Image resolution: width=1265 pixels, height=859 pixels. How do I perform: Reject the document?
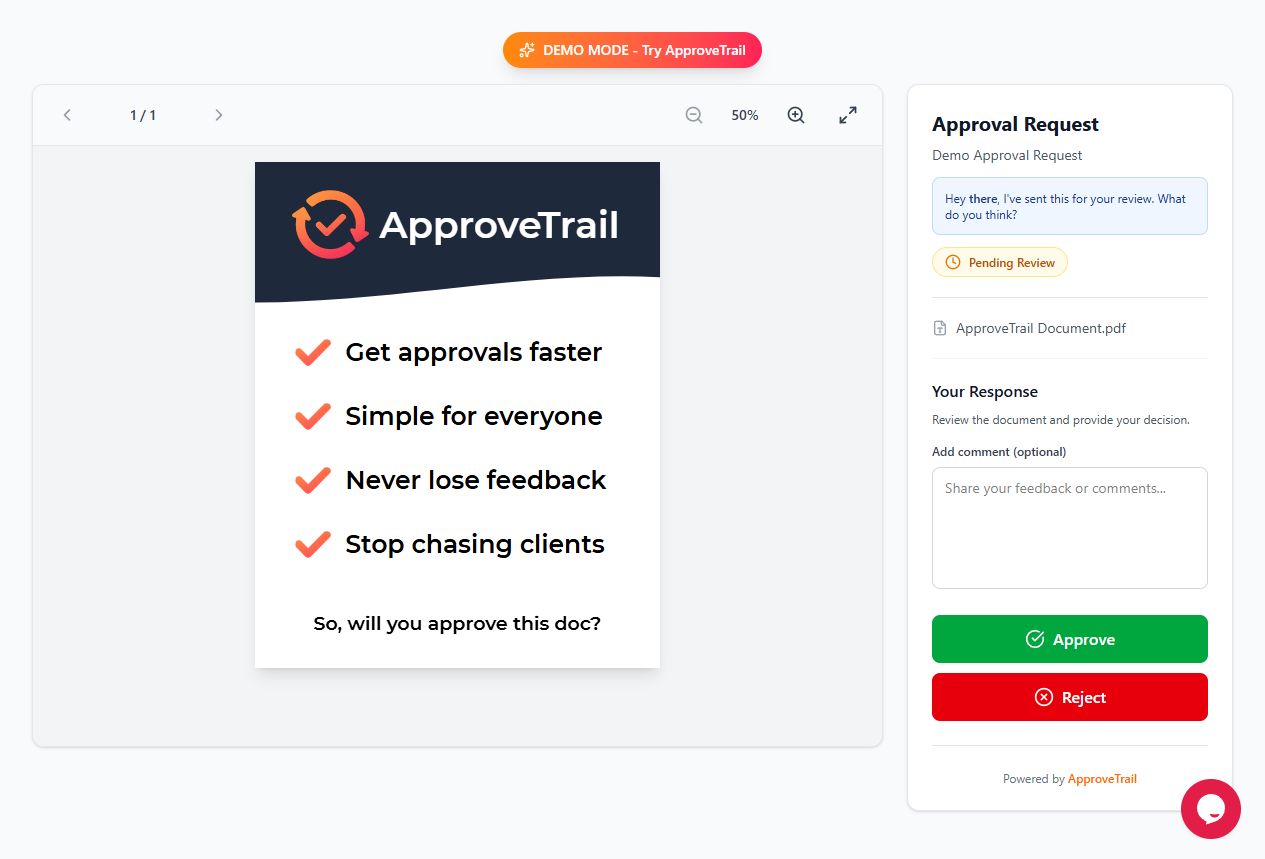point(1070,697)
